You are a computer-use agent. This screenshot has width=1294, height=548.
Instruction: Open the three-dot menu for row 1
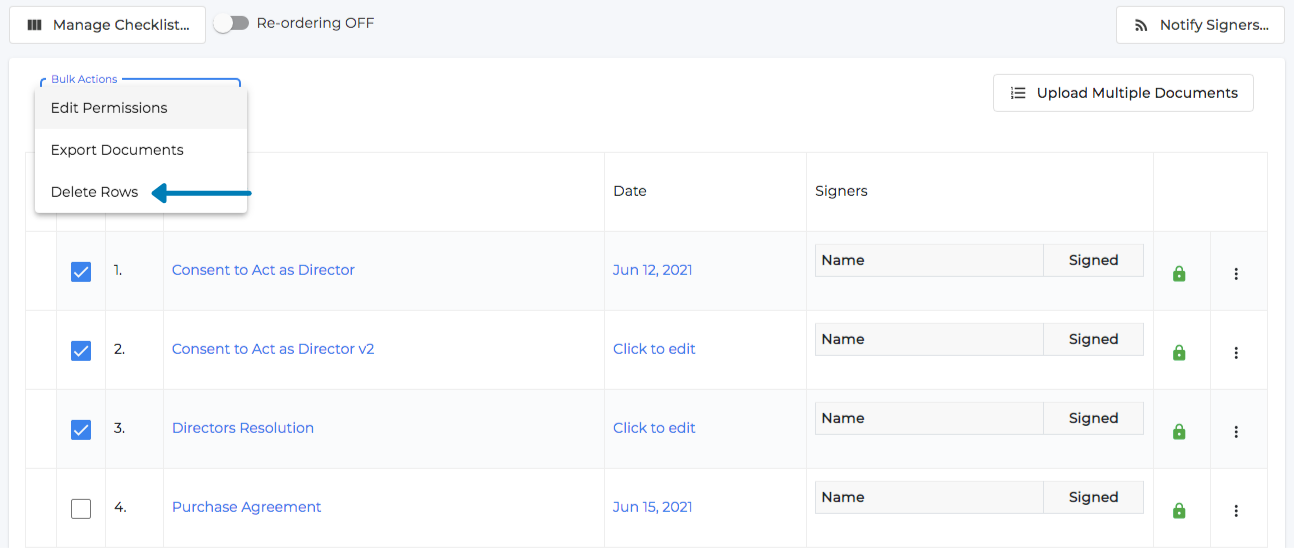click(x=1236, y=274)
